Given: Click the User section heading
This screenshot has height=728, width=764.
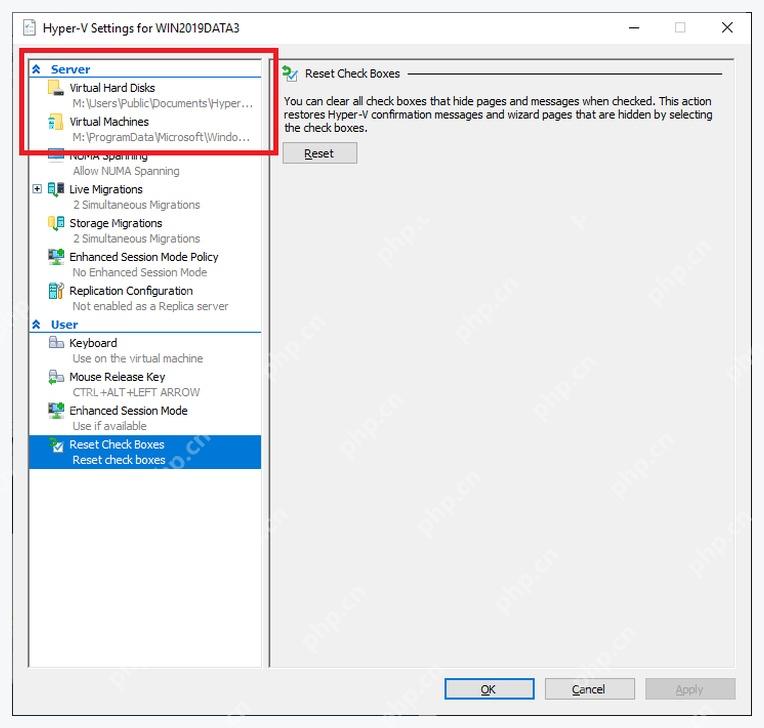Looking at the screenshot, I should tap(64, 325).
